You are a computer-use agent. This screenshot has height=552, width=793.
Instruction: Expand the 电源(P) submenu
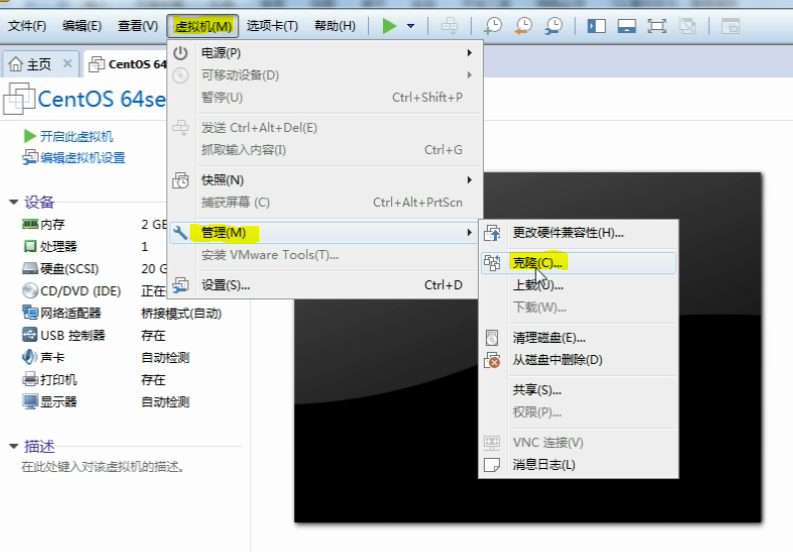(x=325, y=53)
